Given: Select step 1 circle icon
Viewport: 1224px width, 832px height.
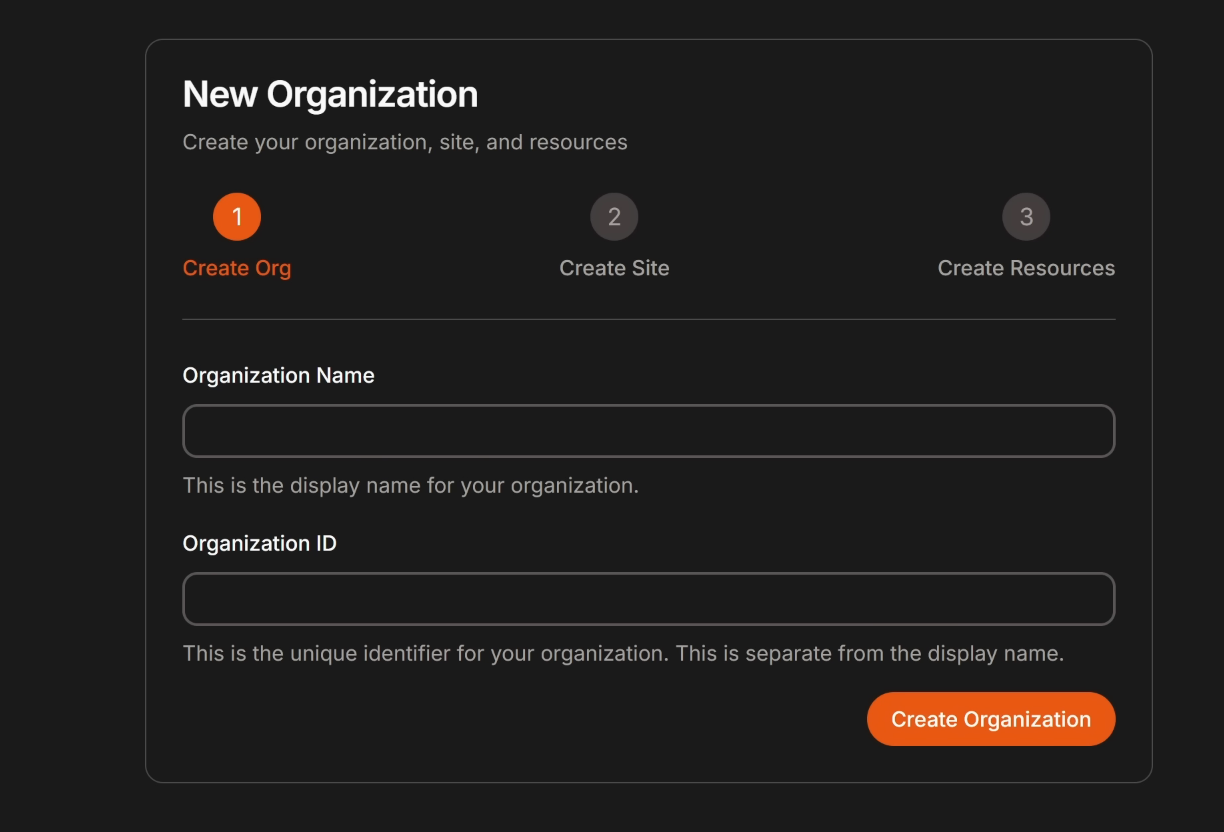Looking at the screenshot, I should tap(237, 217).
